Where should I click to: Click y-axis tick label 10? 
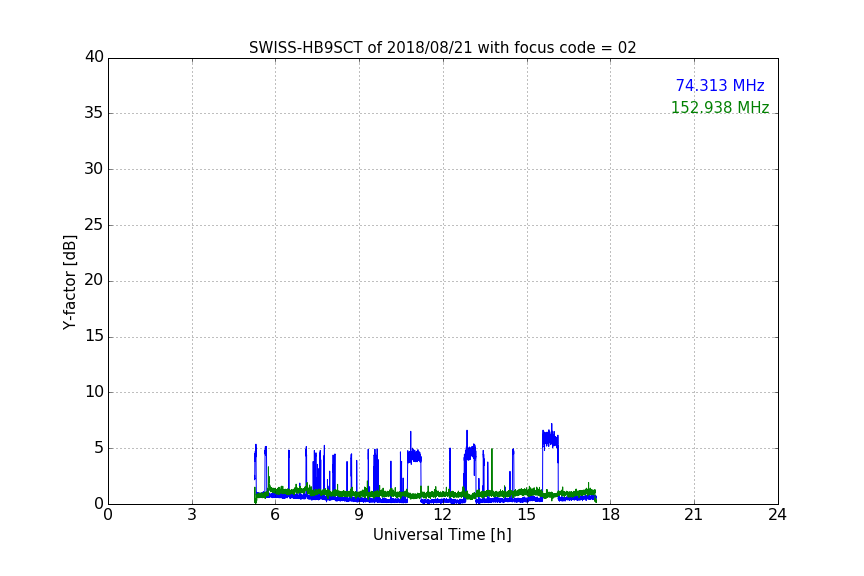point(94,392)
